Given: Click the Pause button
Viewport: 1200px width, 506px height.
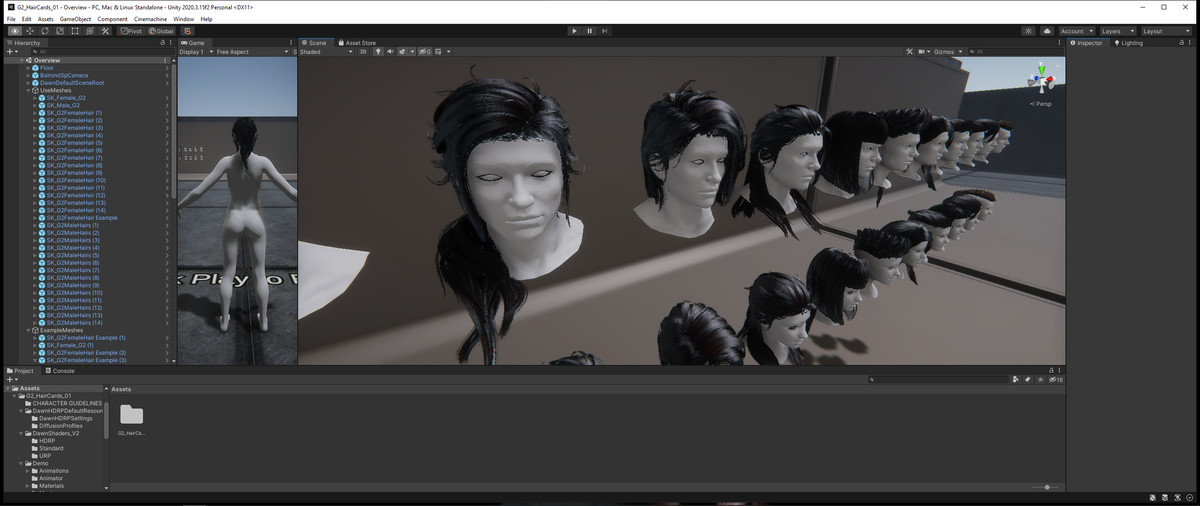Looking at the screenshot, I should pyautogui.click(x=590, y=31).
